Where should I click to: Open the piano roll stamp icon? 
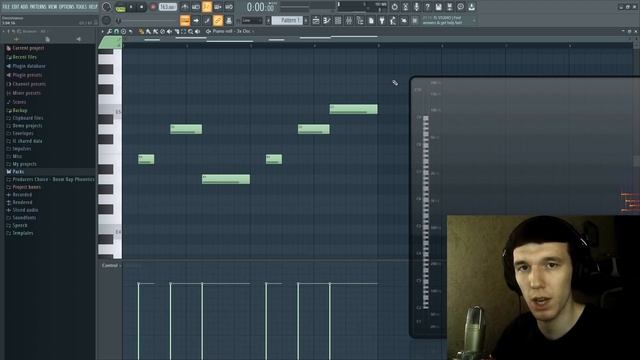click(123, 31)
